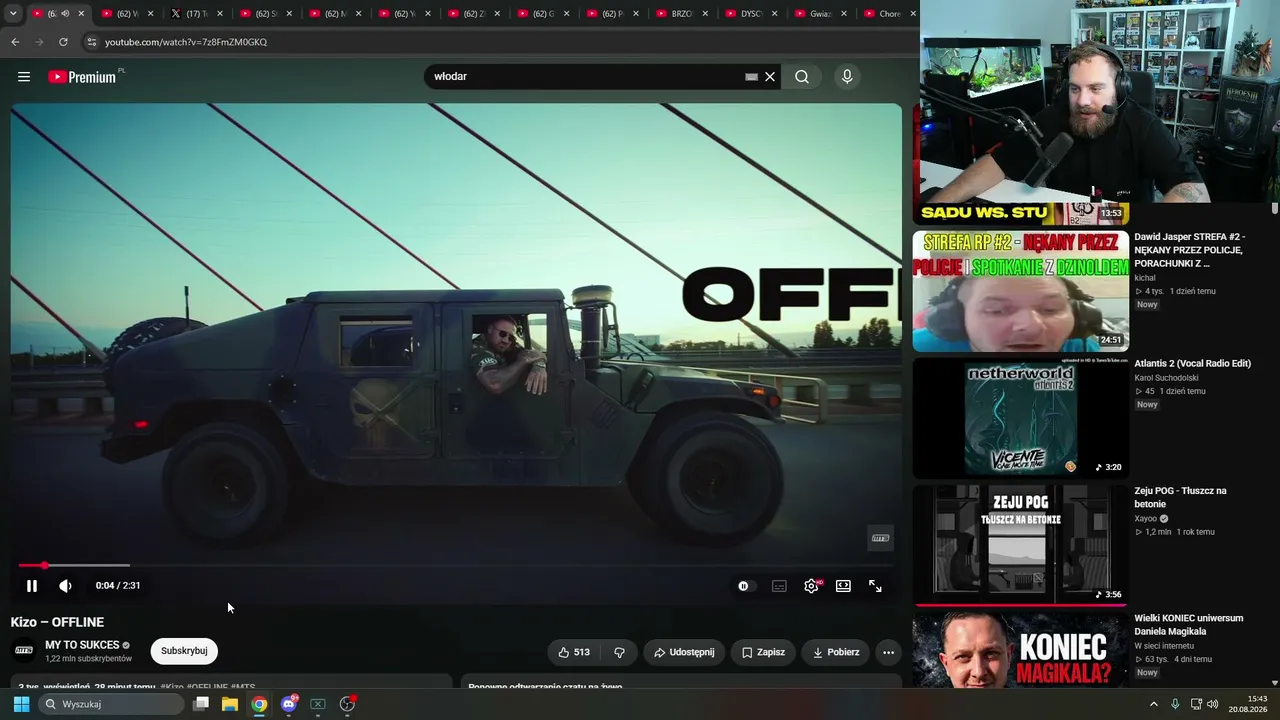The image size is (1280, 720).
Task: Open Windows Start menu
Action: [21, 704]
